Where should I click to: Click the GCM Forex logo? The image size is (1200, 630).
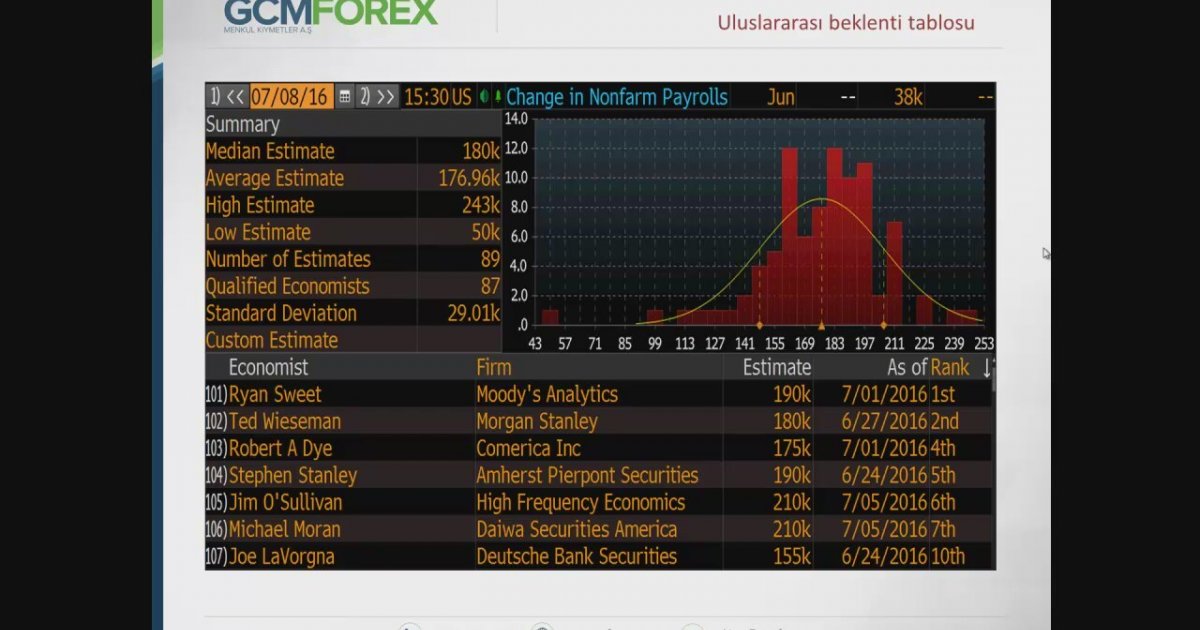tap(331, 16)
